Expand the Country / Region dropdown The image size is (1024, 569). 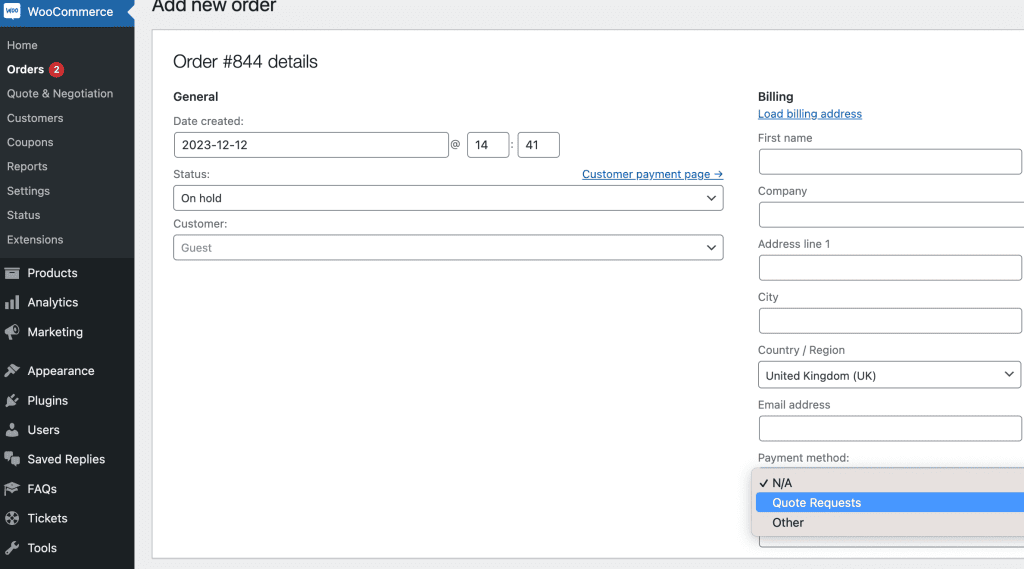(x=889, y=375)
